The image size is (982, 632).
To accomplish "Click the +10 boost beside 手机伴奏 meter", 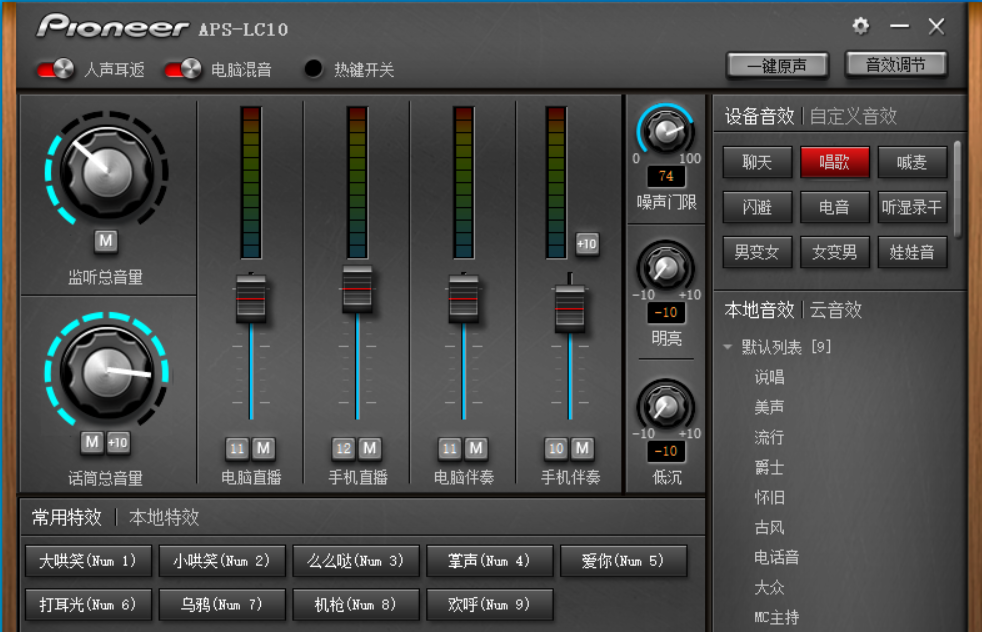I will (587, 244).
